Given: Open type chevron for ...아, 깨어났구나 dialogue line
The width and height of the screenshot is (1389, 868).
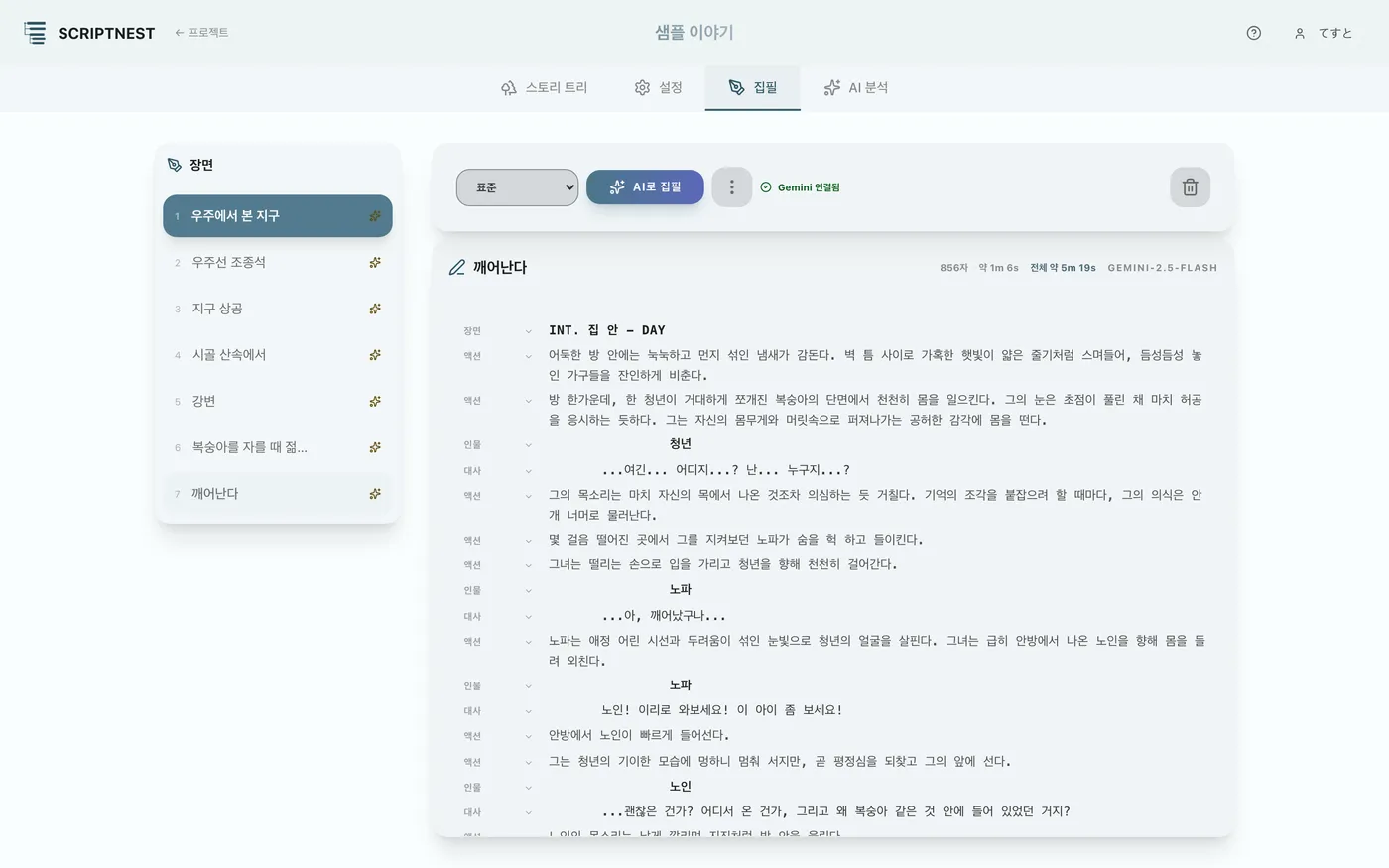Looking at the screenshot, I should click(528, 617).
